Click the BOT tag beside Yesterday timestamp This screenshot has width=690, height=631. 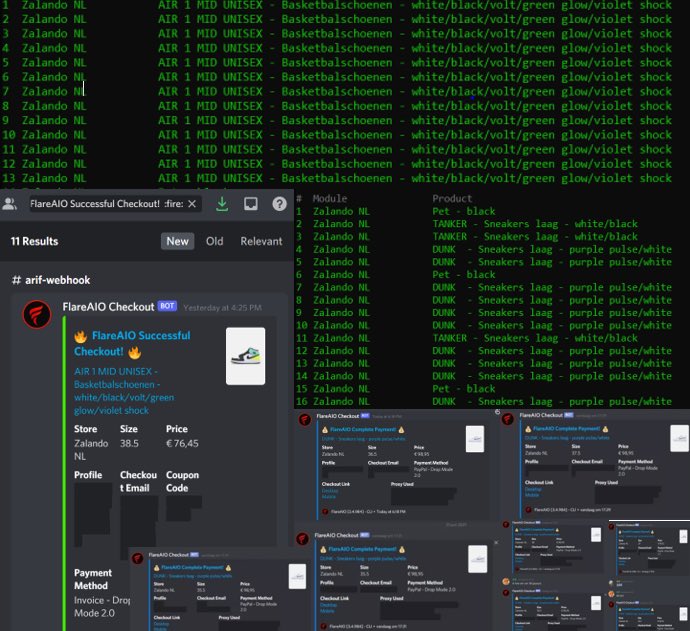pyautogui.click(x=167, y=306)
